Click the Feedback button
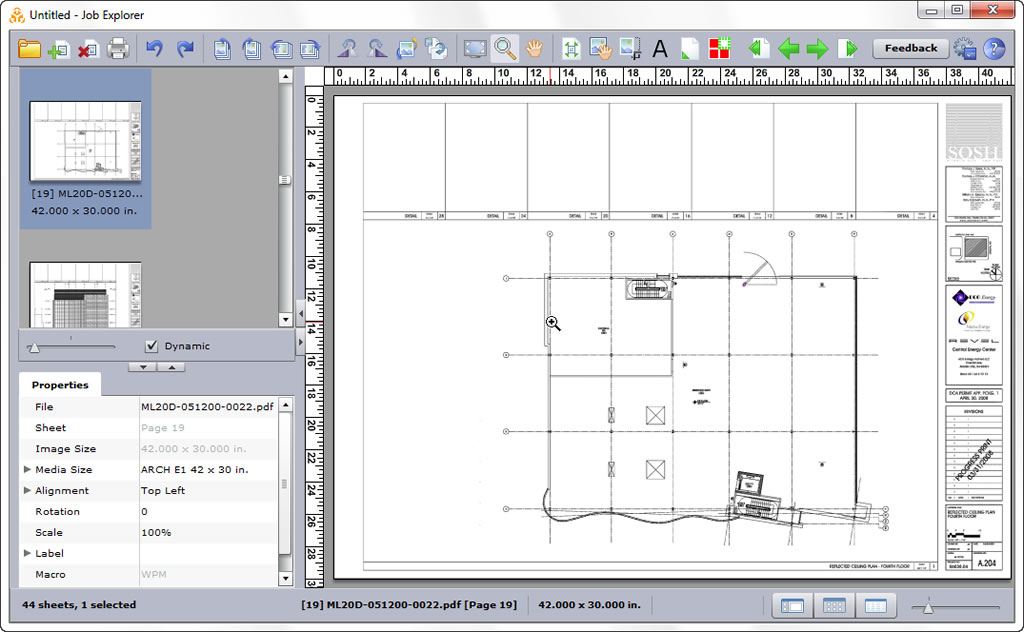 coord(911,48)
